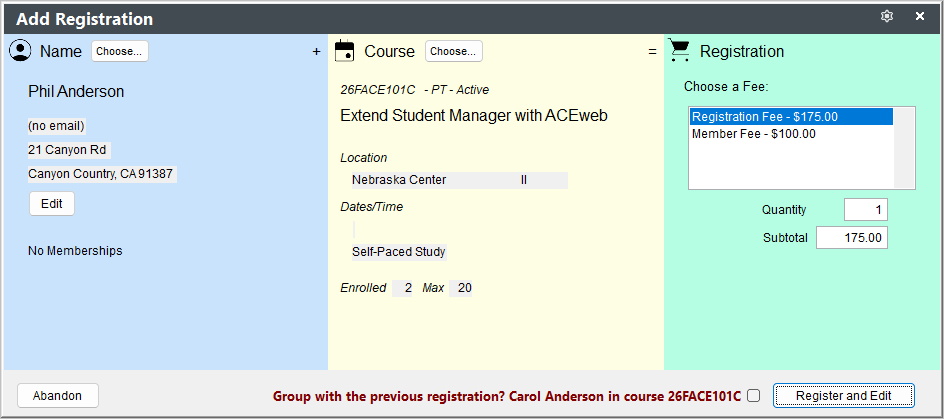The width and height of the screenshot is (944, 419).
Task: Click Register and Edit
Action: [843, 396]
